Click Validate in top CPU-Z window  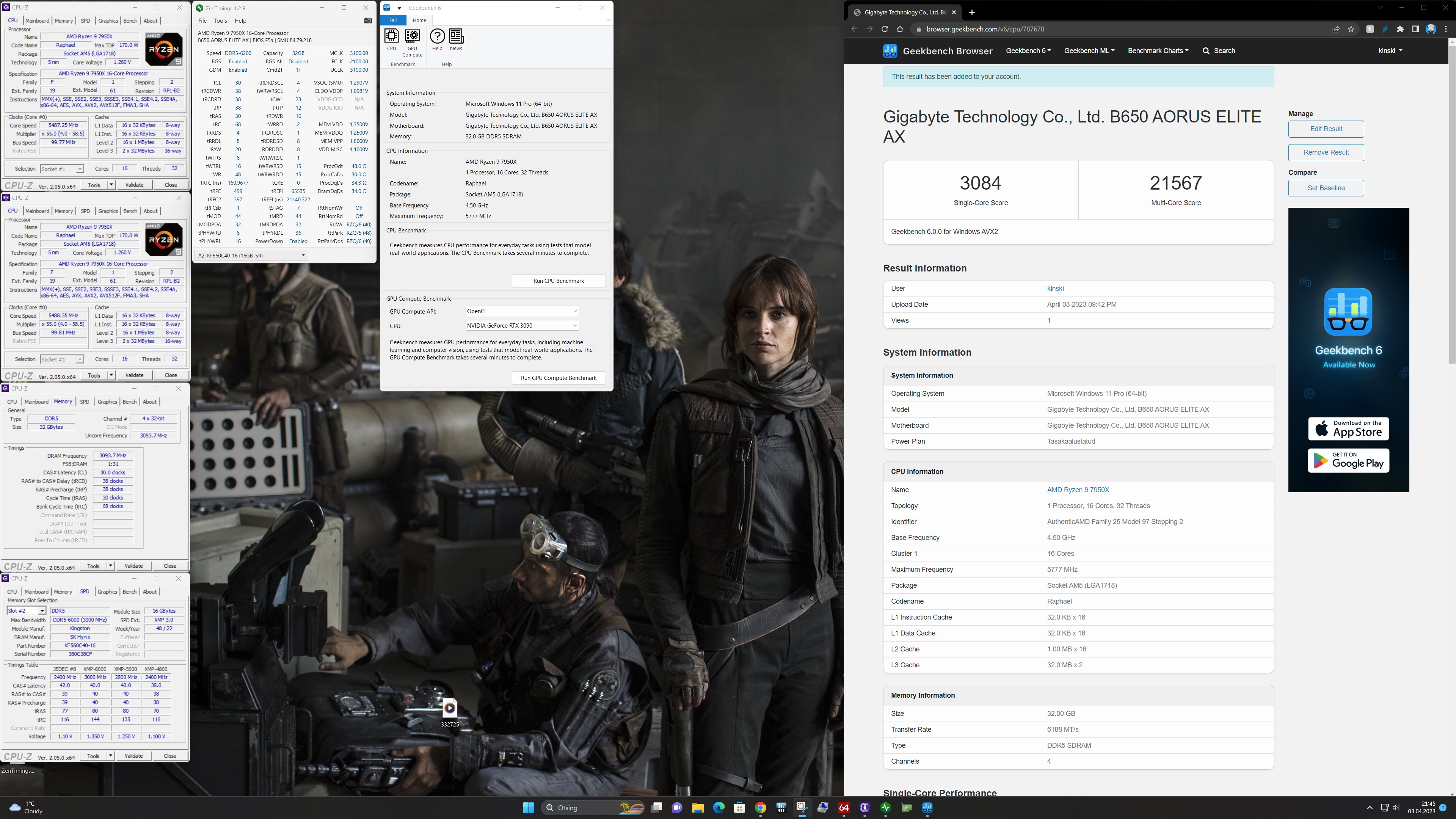point(134,185)
